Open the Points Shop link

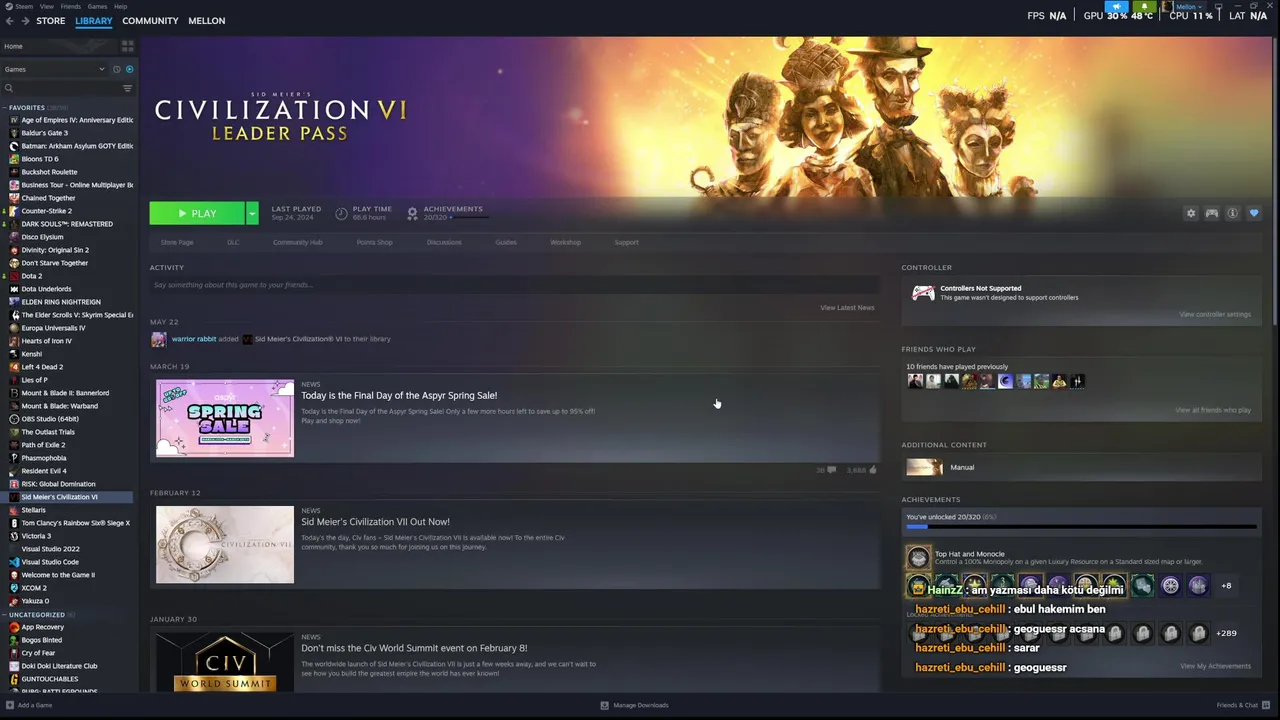pos(375,242)
